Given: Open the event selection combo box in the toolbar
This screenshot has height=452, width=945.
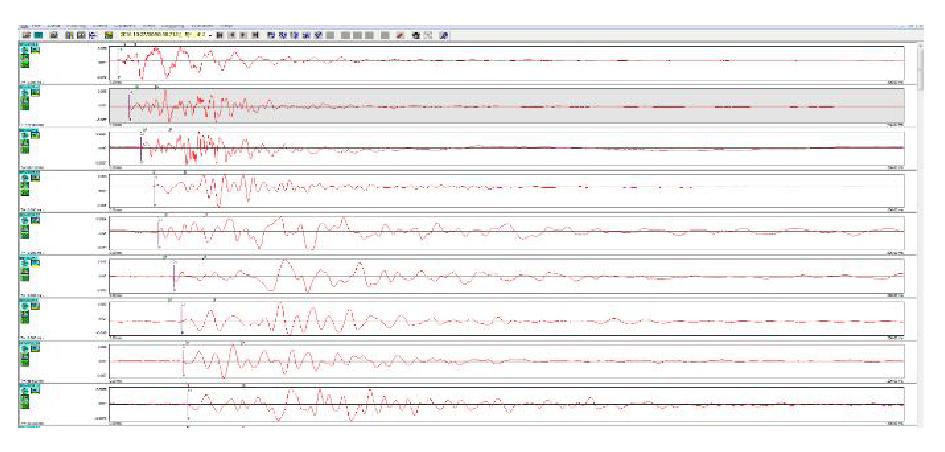Looking at the screenshot, I should pyautogui.click(x=162, y=35).
